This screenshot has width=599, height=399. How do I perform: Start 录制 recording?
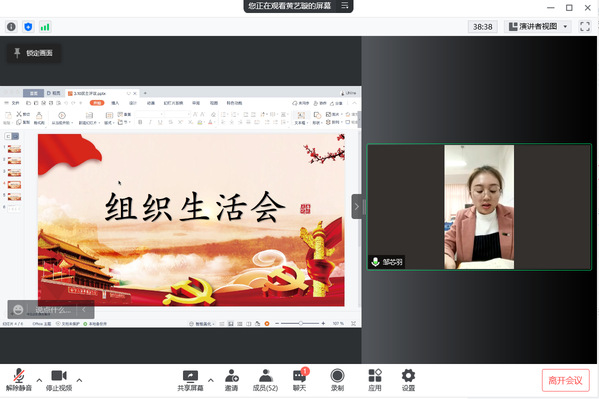click(337, 380)
